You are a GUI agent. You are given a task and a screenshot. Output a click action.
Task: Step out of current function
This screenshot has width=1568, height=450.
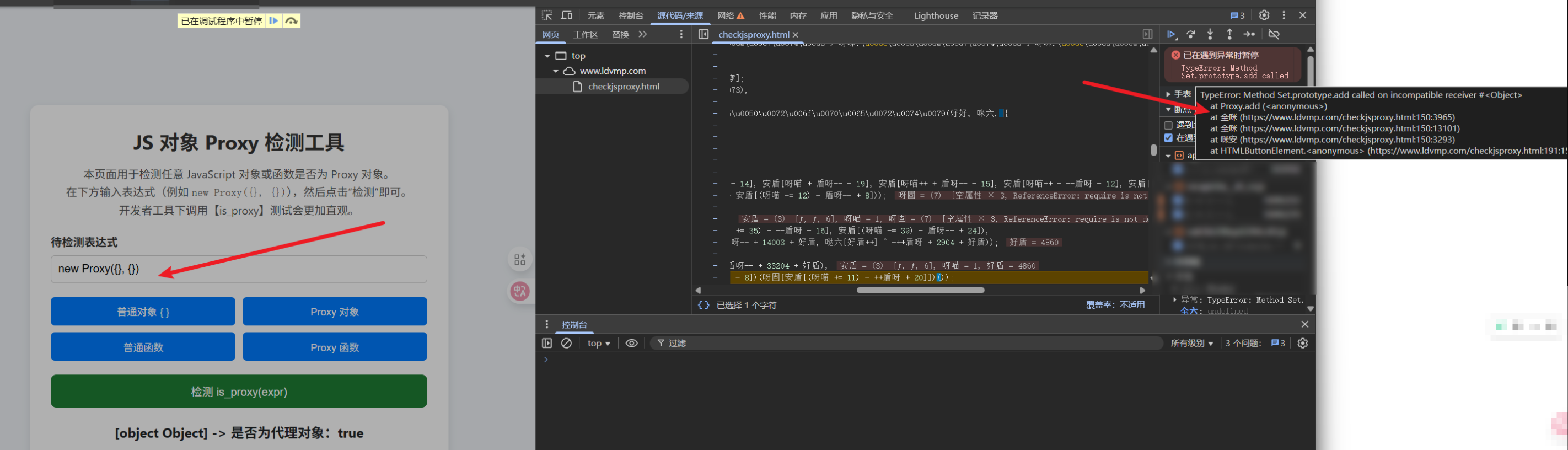click(x=1229, y=34)
